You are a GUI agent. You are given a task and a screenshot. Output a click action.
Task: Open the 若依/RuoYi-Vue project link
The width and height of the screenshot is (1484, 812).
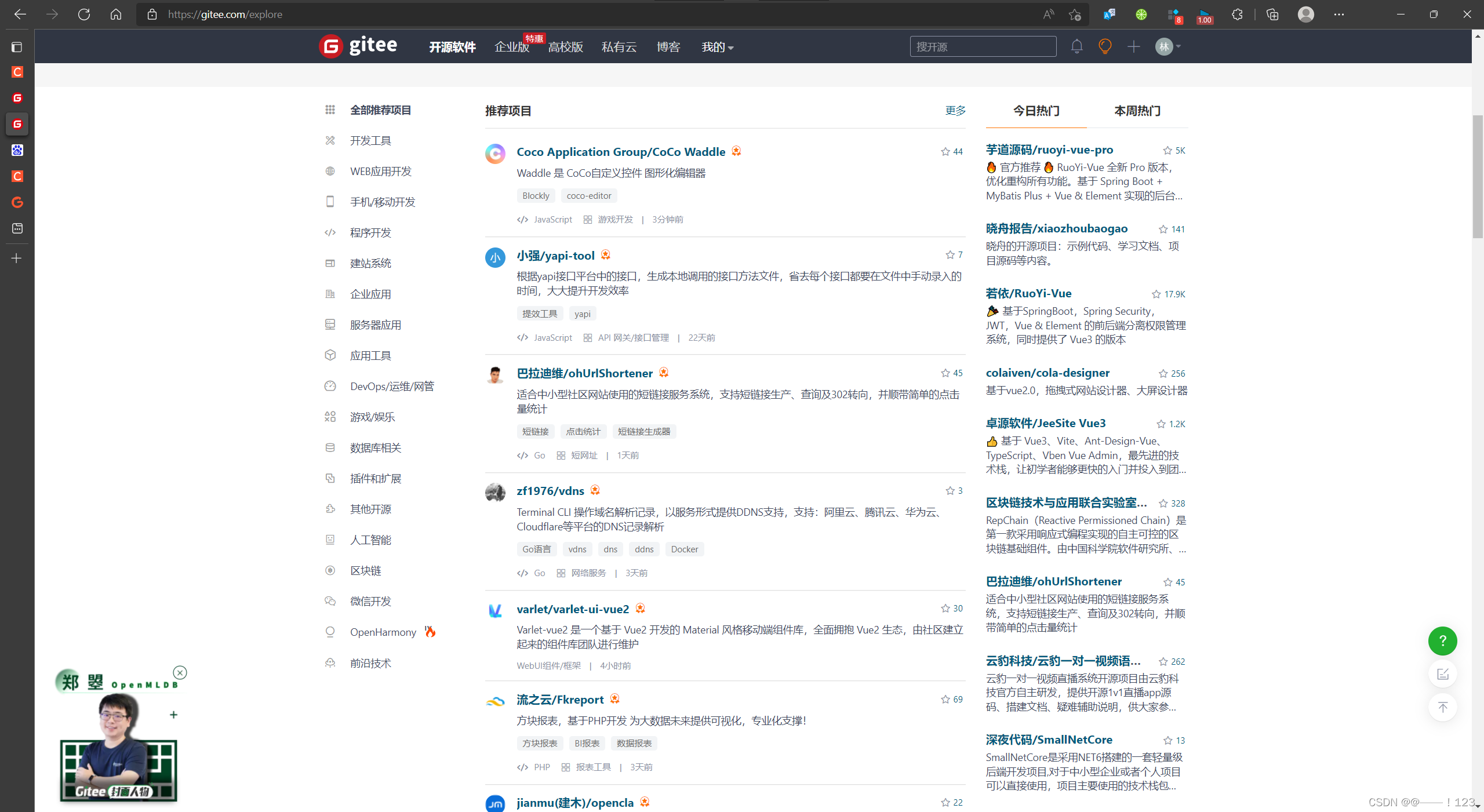pyautogui.click(x=1028, y=293)
